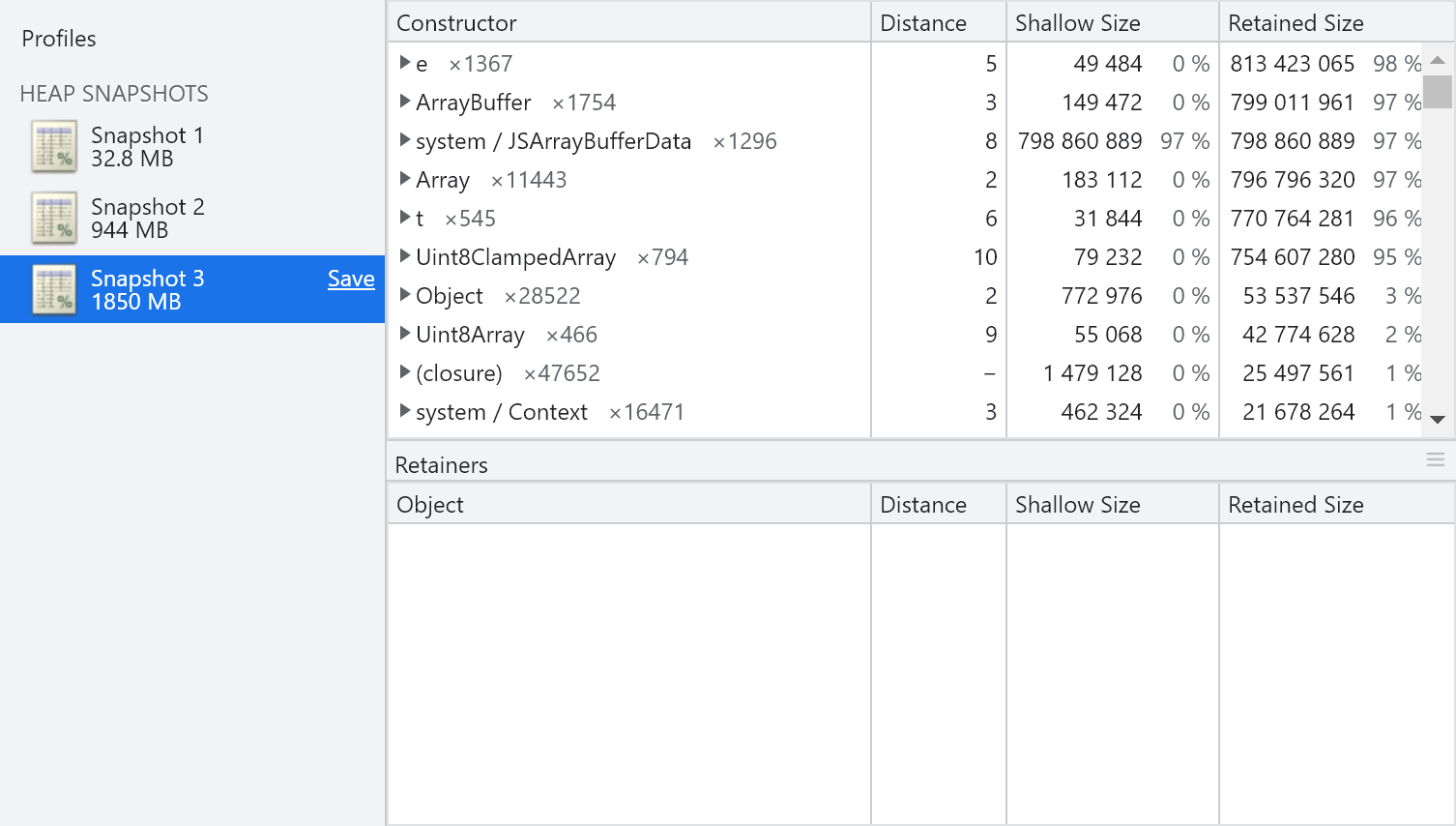Select the 'Snapshot 2 944 MB' entry
This screenshot has height=826, width=1456.
[192, 219]
